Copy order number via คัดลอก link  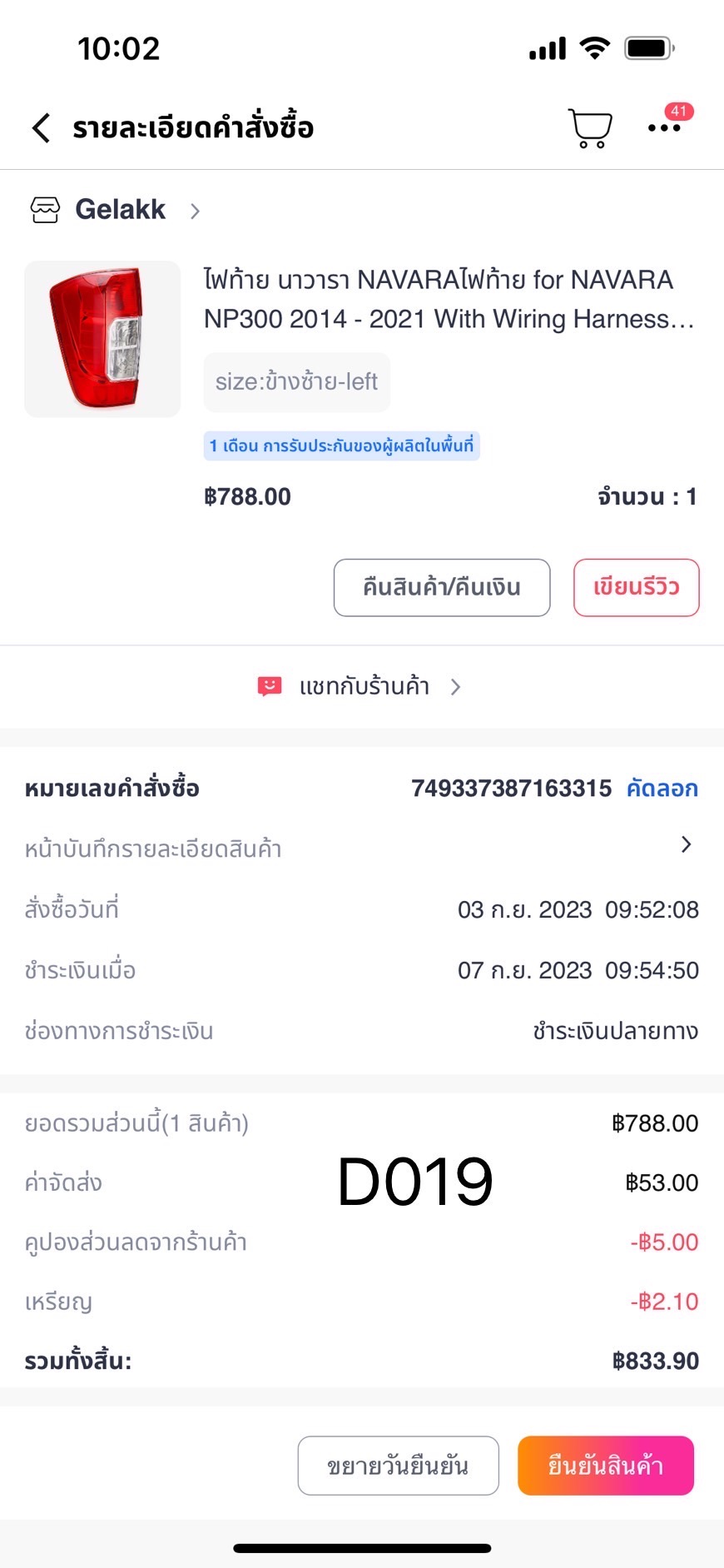[x=662, y=789]
